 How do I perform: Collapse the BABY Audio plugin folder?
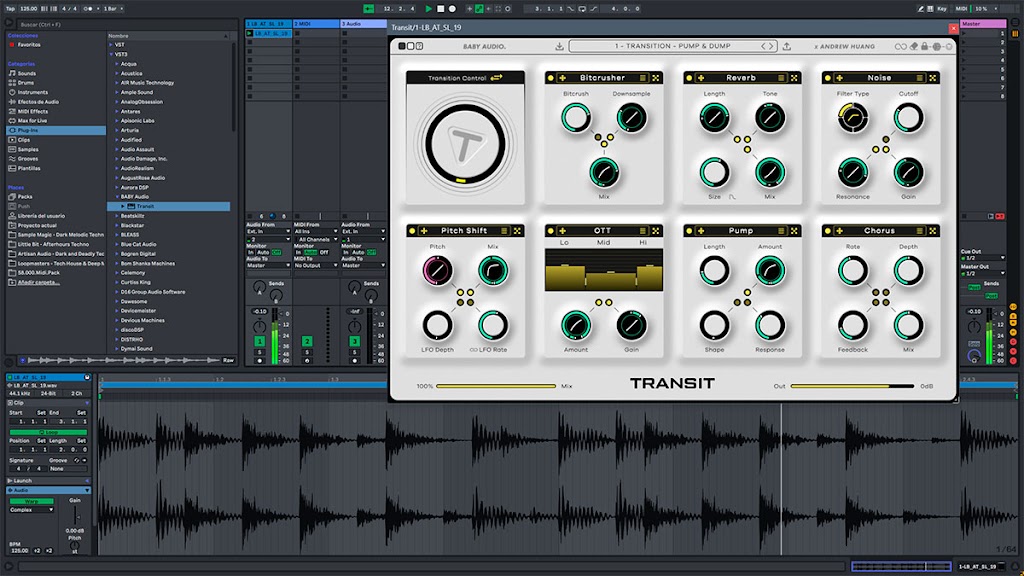click(x=117, y=197)
